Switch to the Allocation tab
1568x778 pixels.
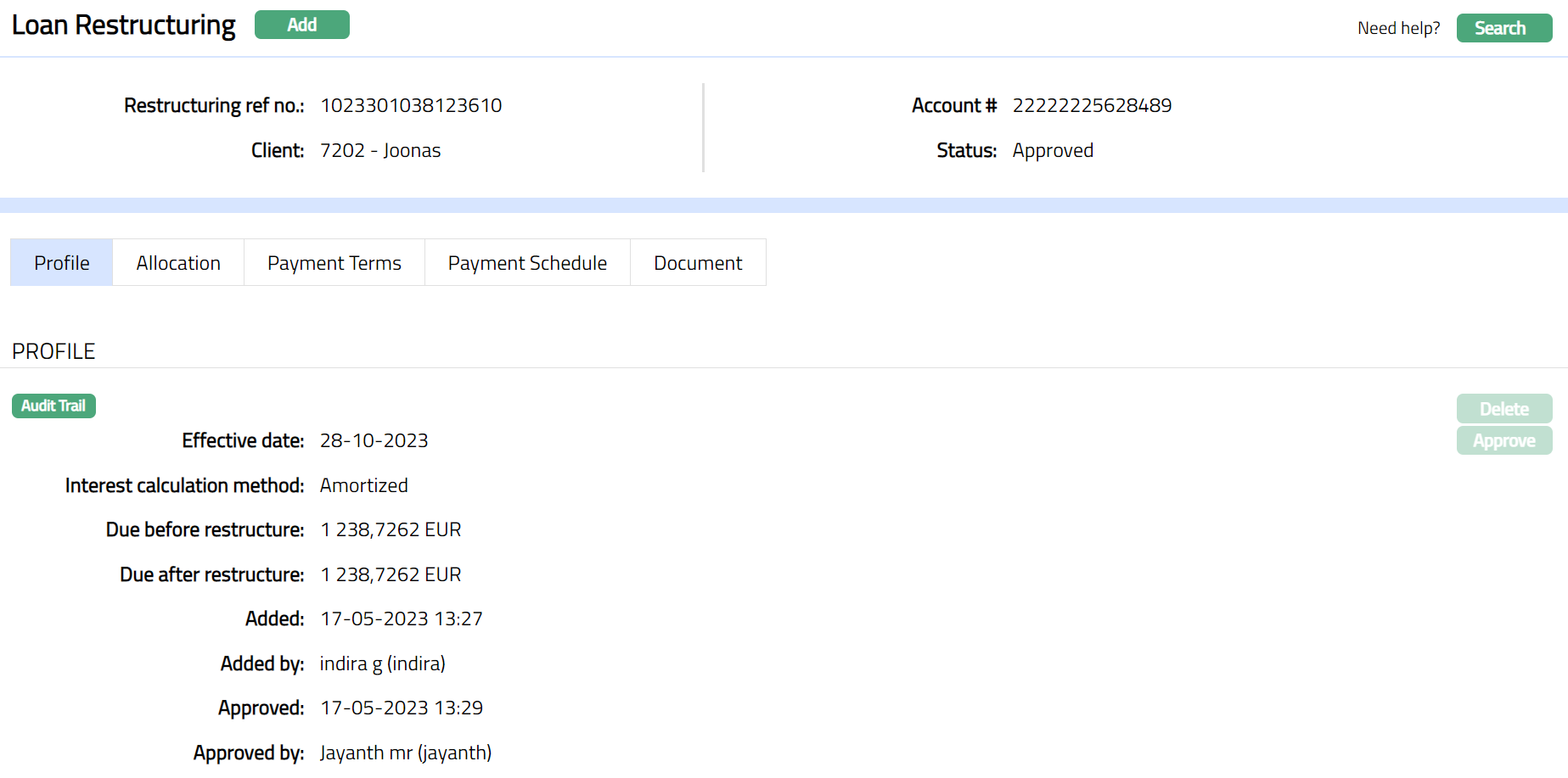[x=178, y=263]
